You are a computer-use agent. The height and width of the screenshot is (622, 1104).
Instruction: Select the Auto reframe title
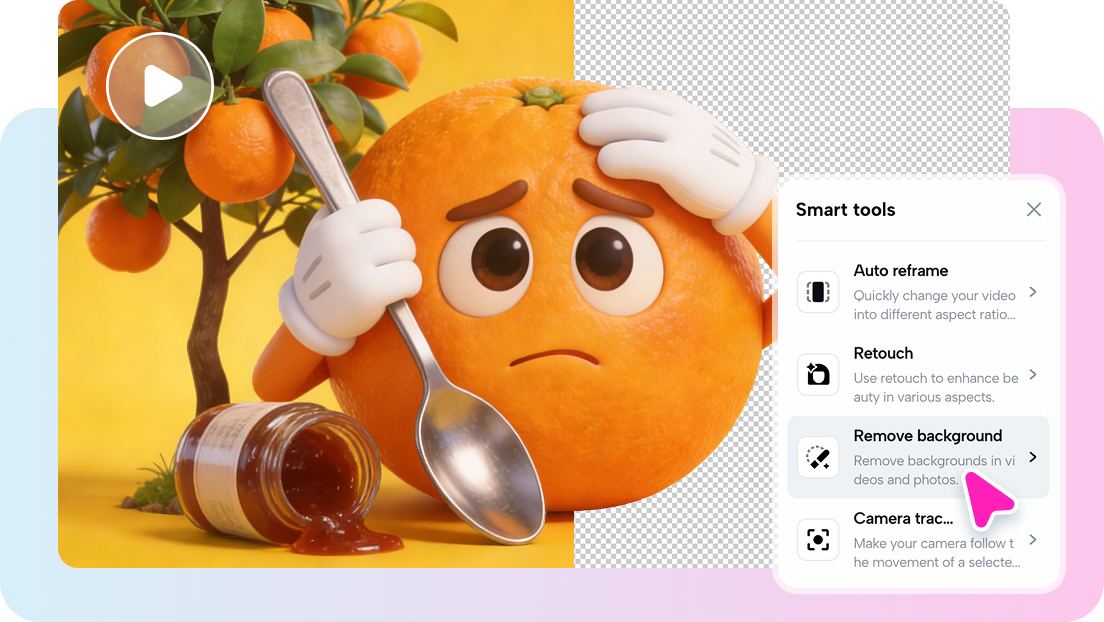click(901, 270)
